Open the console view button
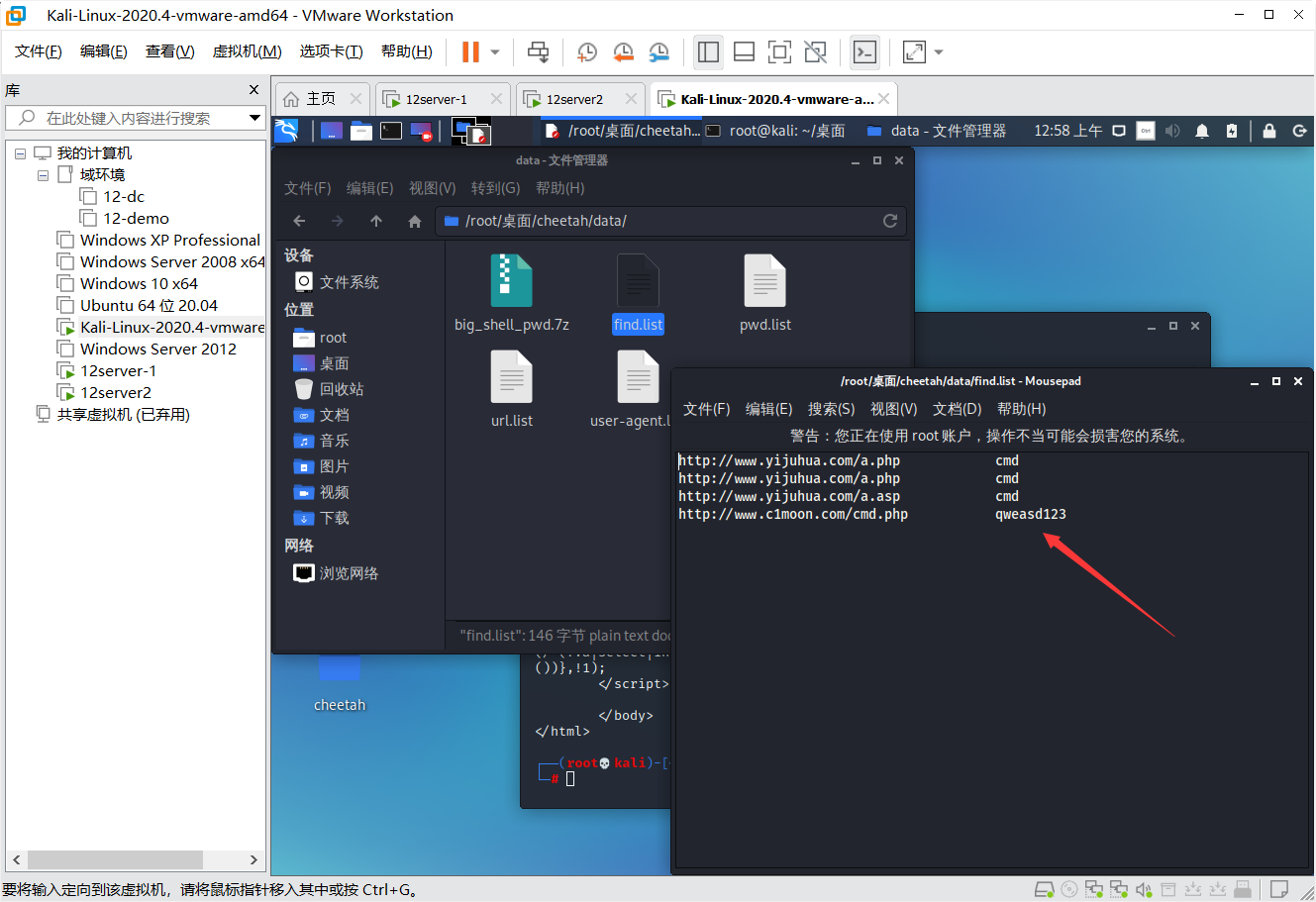Viewport: 1316px width, 902px height. coord(864,51)
